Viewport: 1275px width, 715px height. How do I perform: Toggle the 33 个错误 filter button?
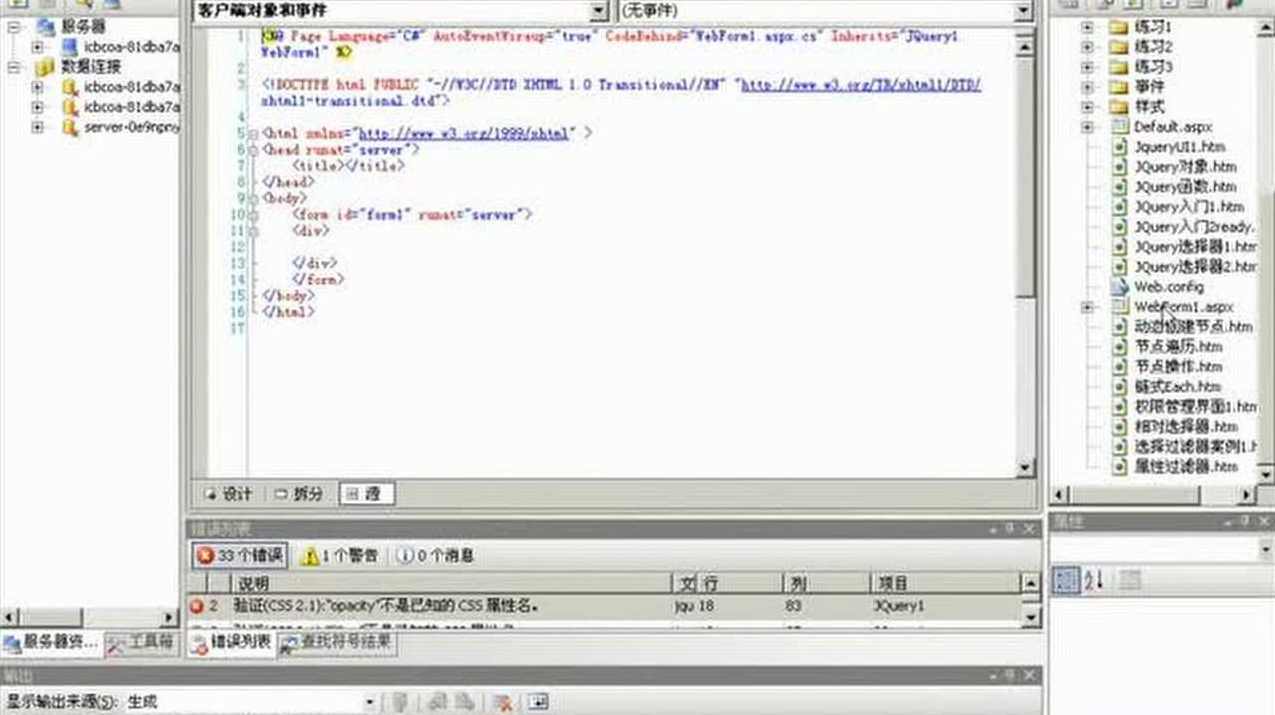coord(238,556)
